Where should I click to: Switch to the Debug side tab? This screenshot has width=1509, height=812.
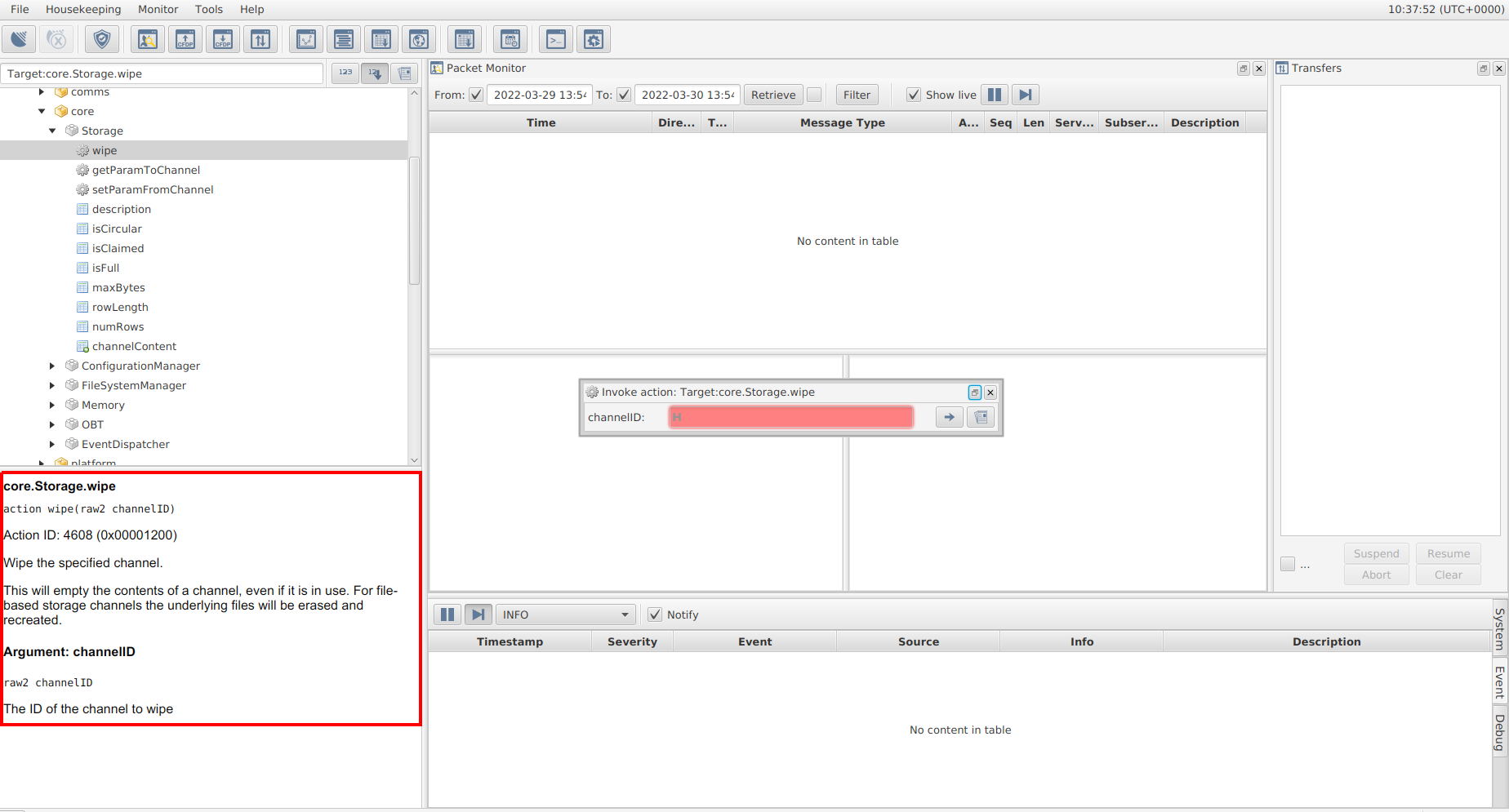click(1499, 732)
